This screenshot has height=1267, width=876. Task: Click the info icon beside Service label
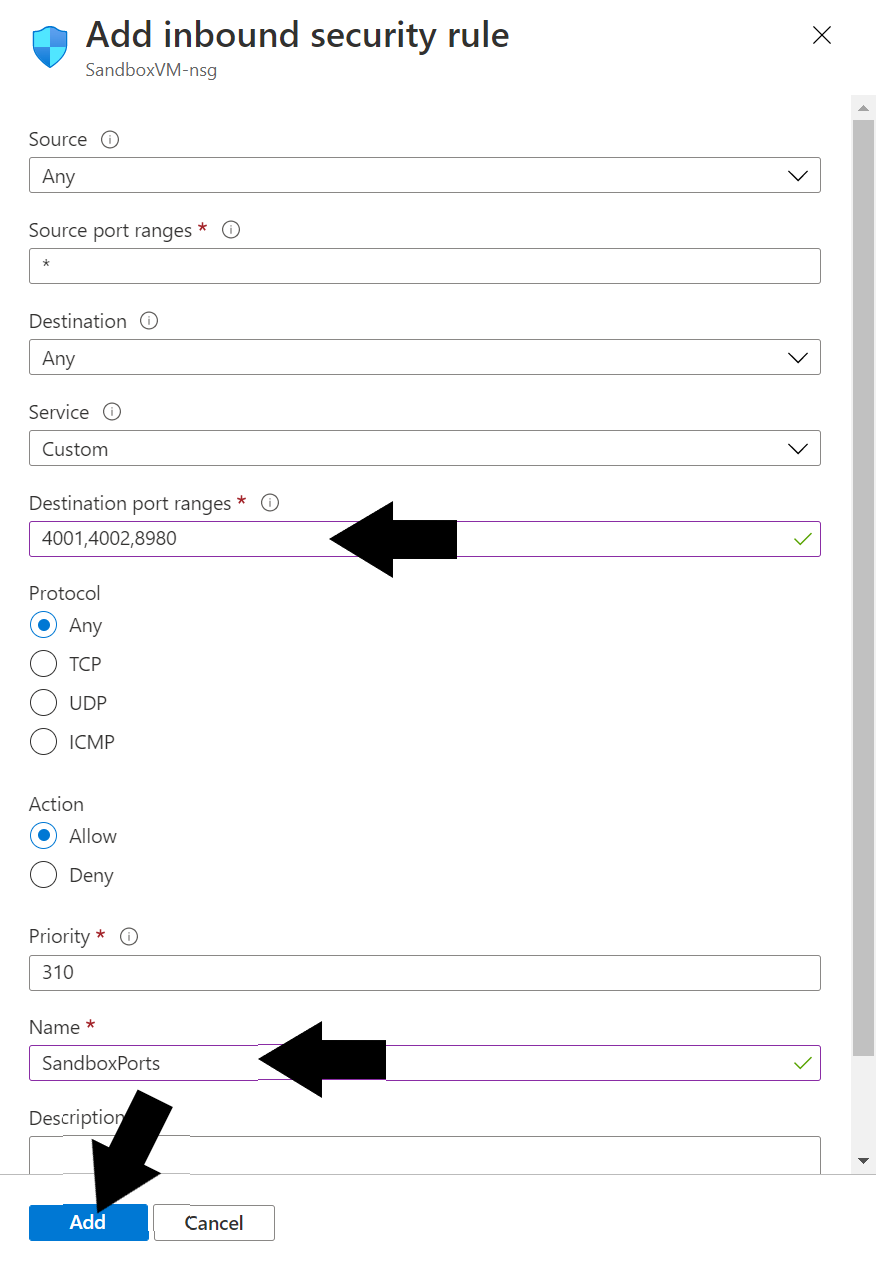[113, 412]
